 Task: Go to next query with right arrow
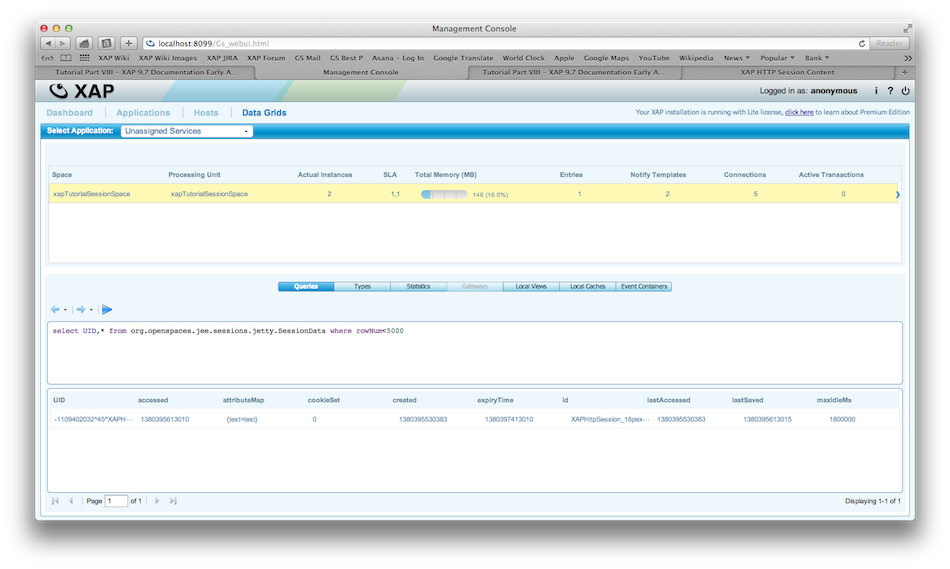[81, 310]
